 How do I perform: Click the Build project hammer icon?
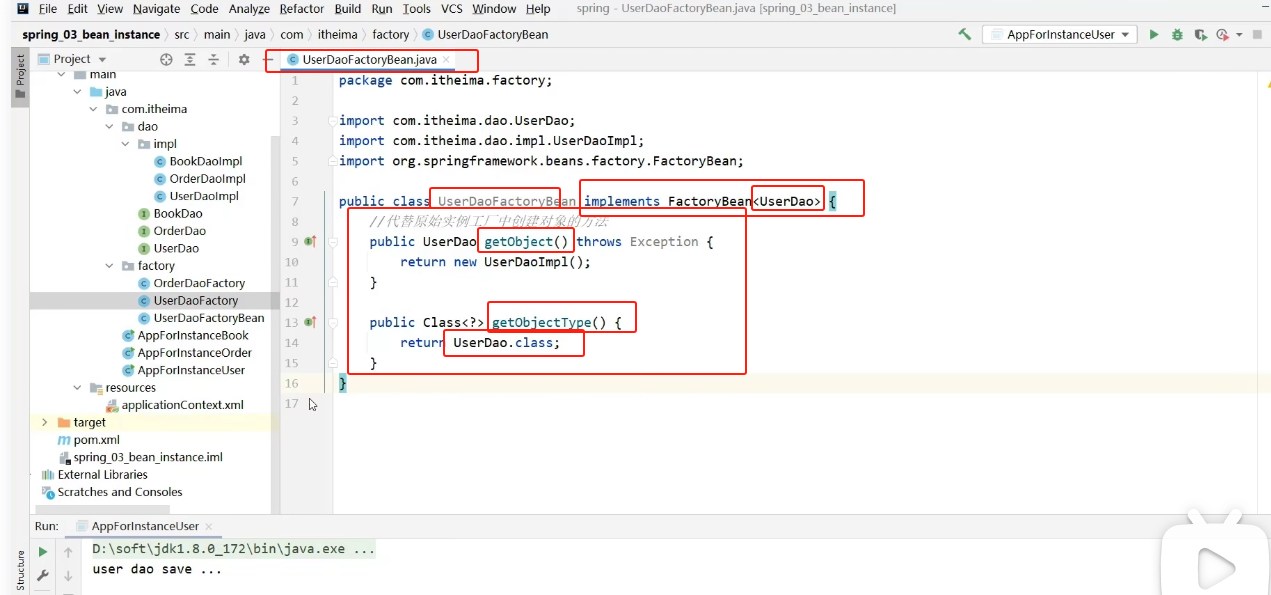tap(965, 34)
